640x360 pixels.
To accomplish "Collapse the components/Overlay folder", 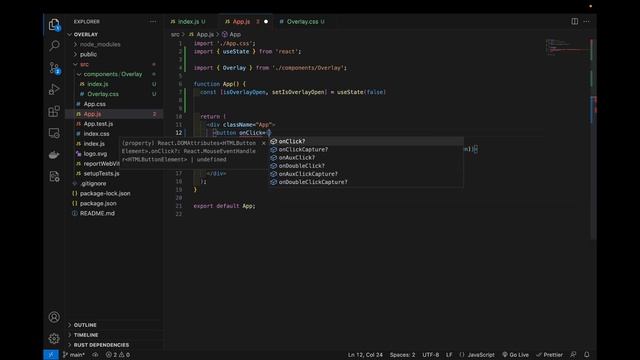I will pos(114,74).
